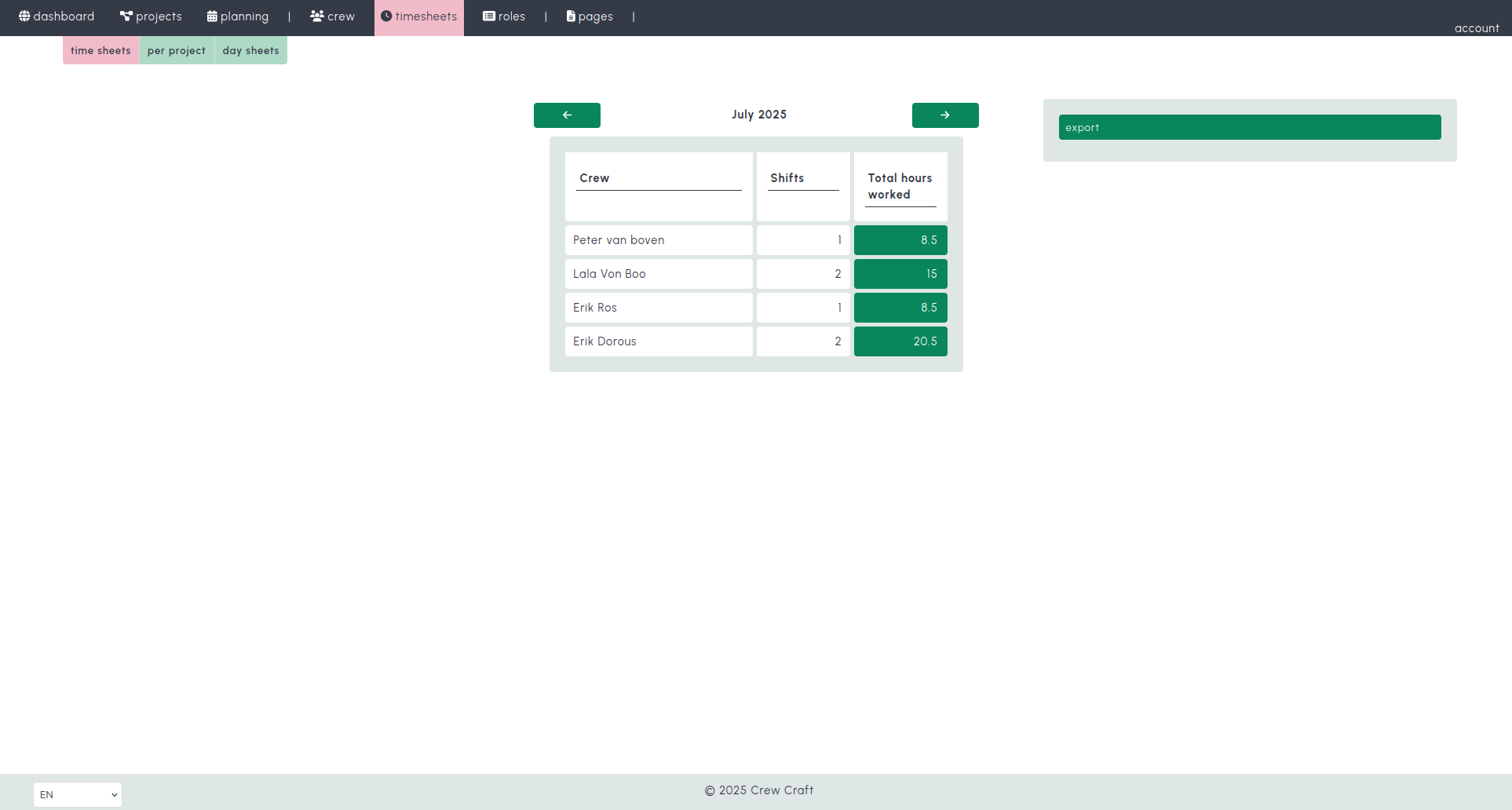Image resolution: width=1512 pixels, height=810 pixels.
Task: Click the timesheets clock icon
Action: [386, 16]
